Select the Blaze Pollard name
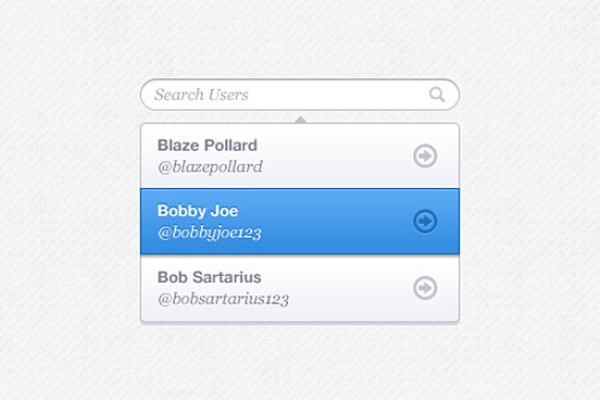The width and height of the screenshot is (600, 400). [207, 145]
